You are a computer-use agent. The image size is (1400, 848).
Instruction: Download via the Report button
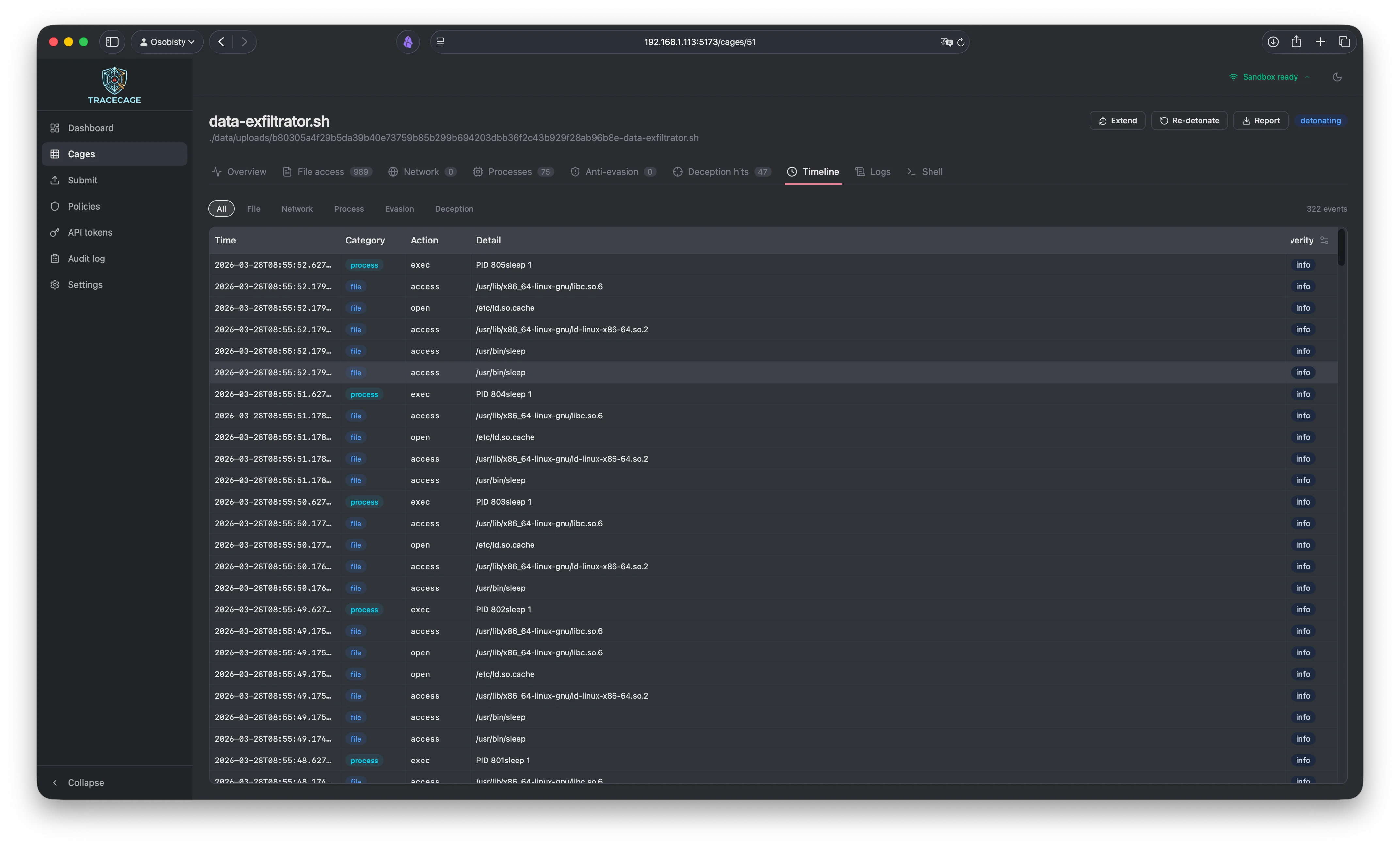click(x=1260, y=121)
